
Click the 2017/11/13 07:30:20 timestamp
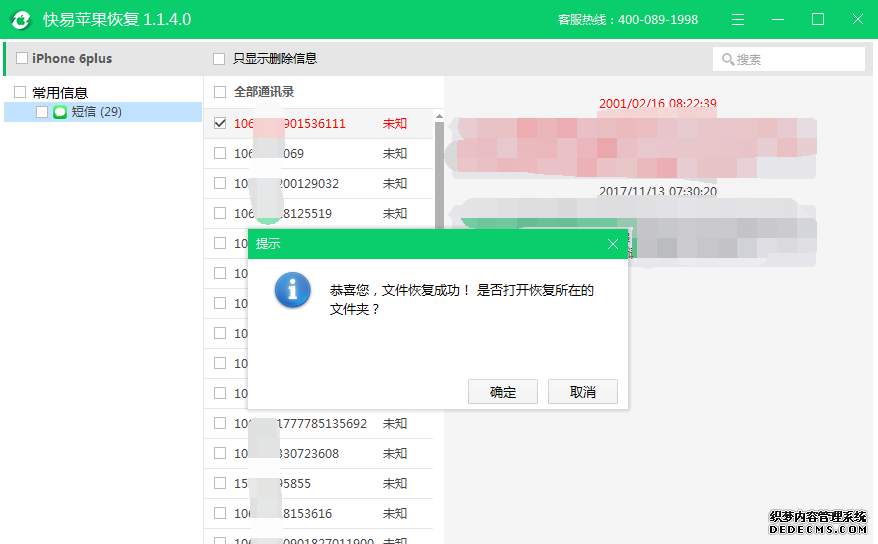[x=657, y=191]
